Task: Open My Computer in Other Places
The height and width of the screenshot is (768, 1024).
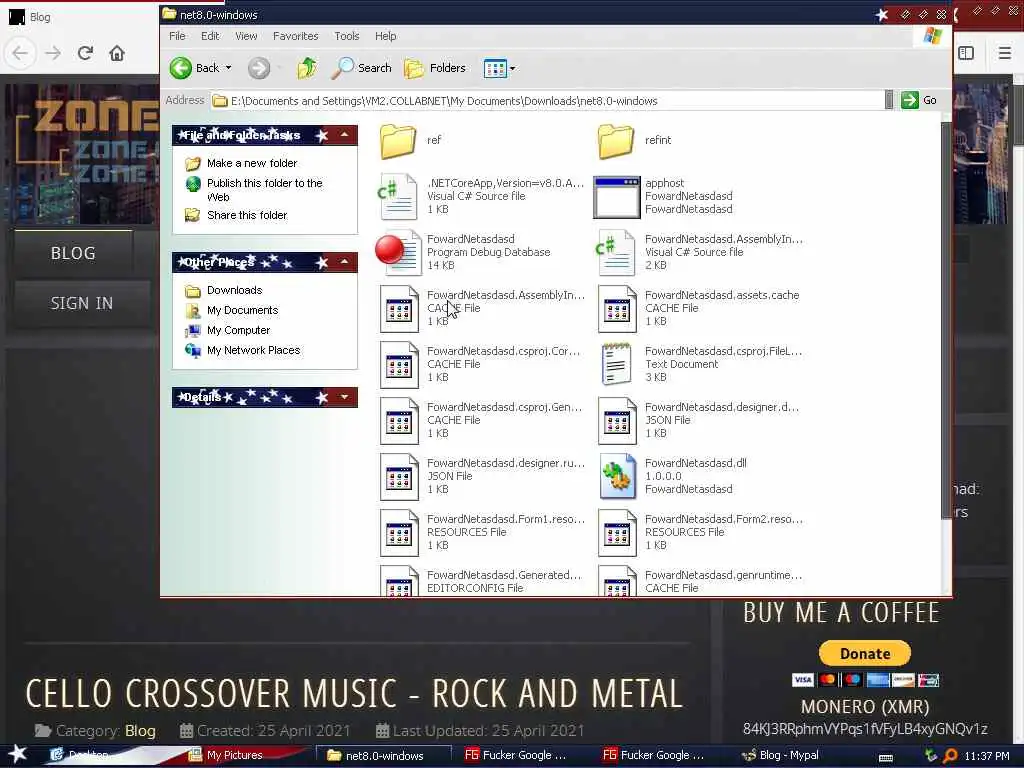Action: (238, 330)
